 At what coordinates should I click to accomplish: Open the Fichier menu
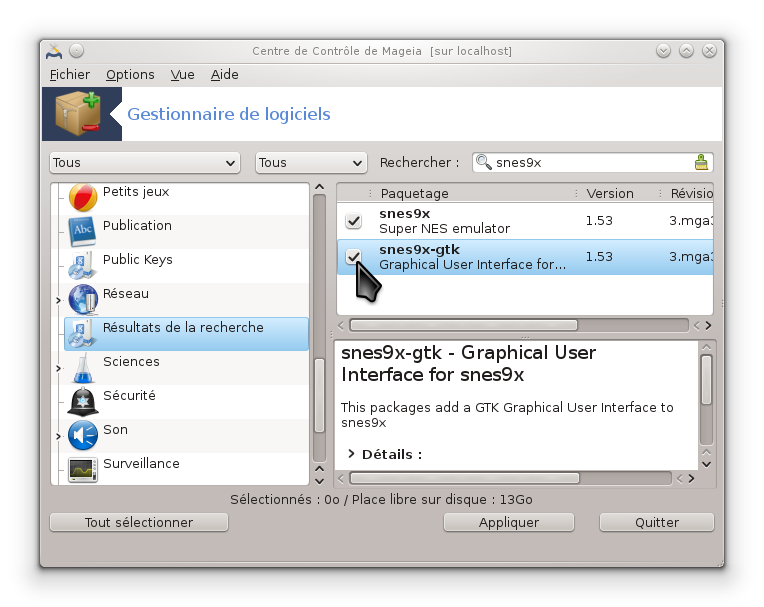pos(70,75)
